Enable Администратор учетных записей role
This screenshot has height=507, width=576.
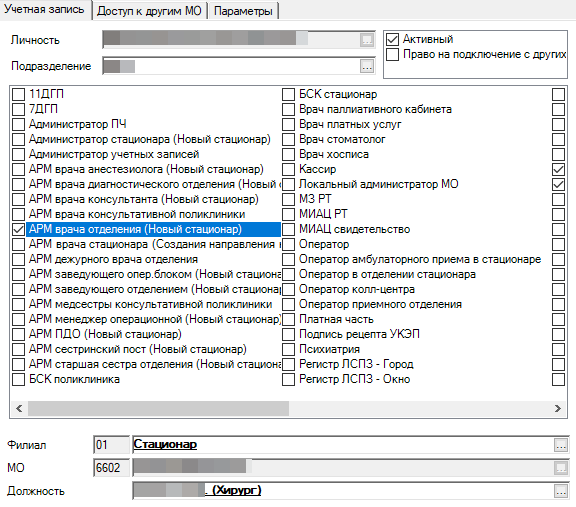(18, 154)
